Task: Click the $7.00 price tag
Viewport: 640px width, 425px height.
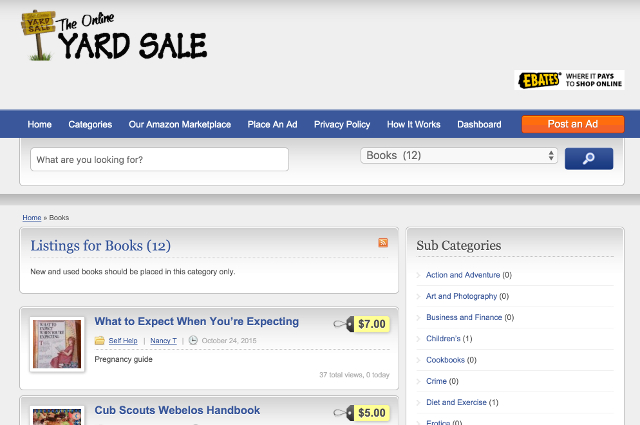Action: 362,324
